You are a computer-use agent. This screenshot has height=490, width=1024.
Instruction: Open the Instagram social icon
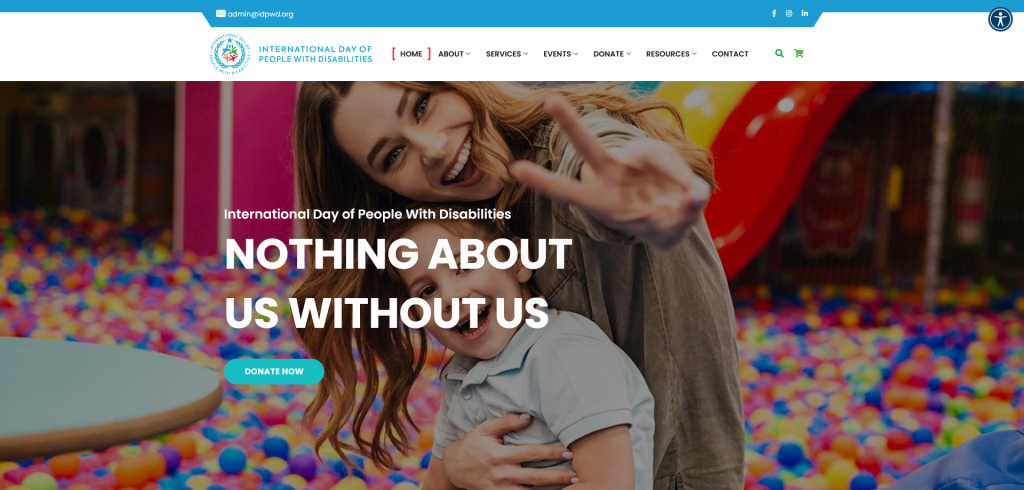click(x=789, y=14)
